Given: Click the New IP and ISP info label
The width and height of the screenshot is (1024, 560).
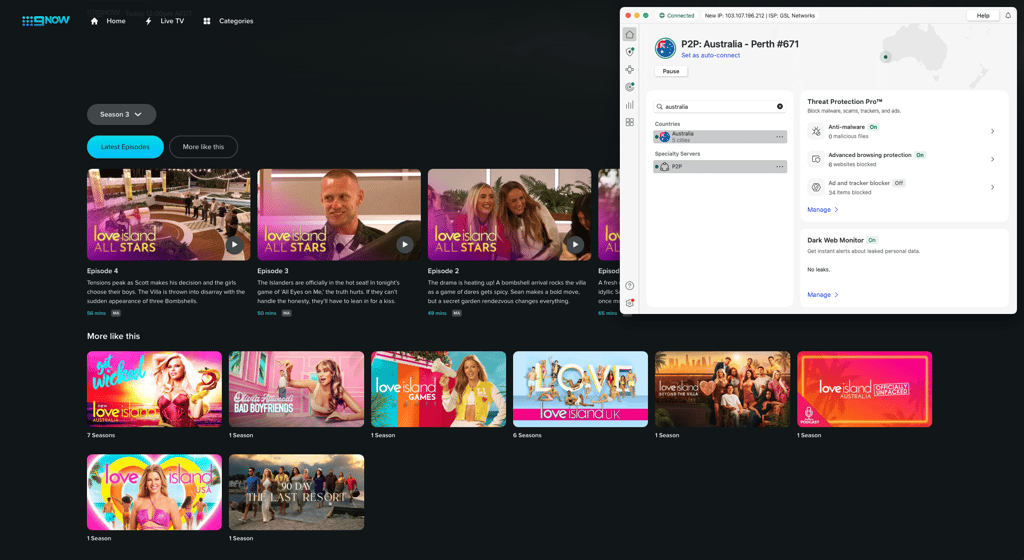Looking at the screenshot, I should (x=760, y=16).
